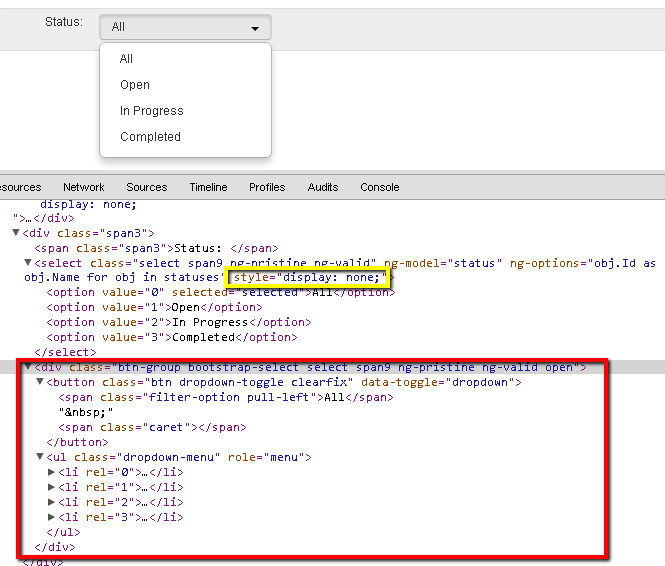Select the option value="1" Open line
The height and width of the screenshot is (566, 665).
(x=154, y=307)
